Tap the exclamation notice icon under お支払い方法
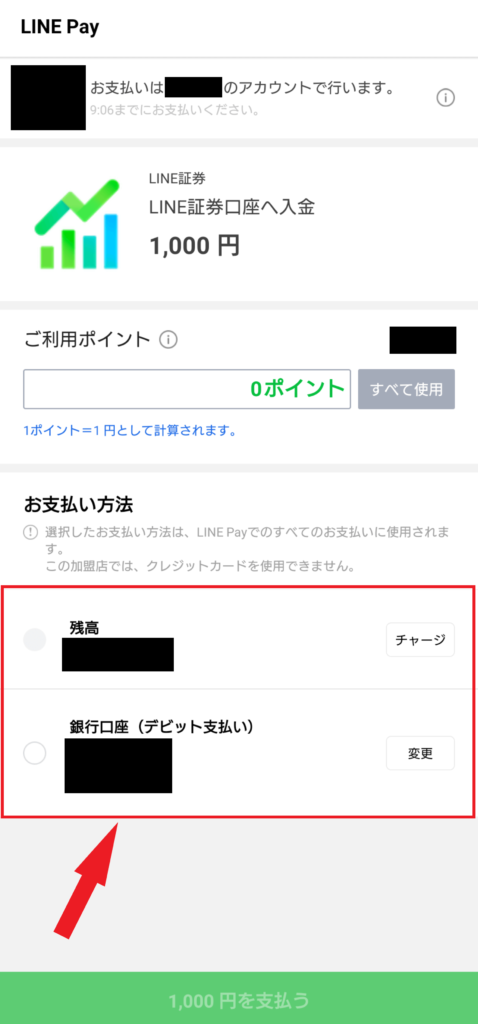Viewport: 478px width, 1024px height. coord(30,532)
